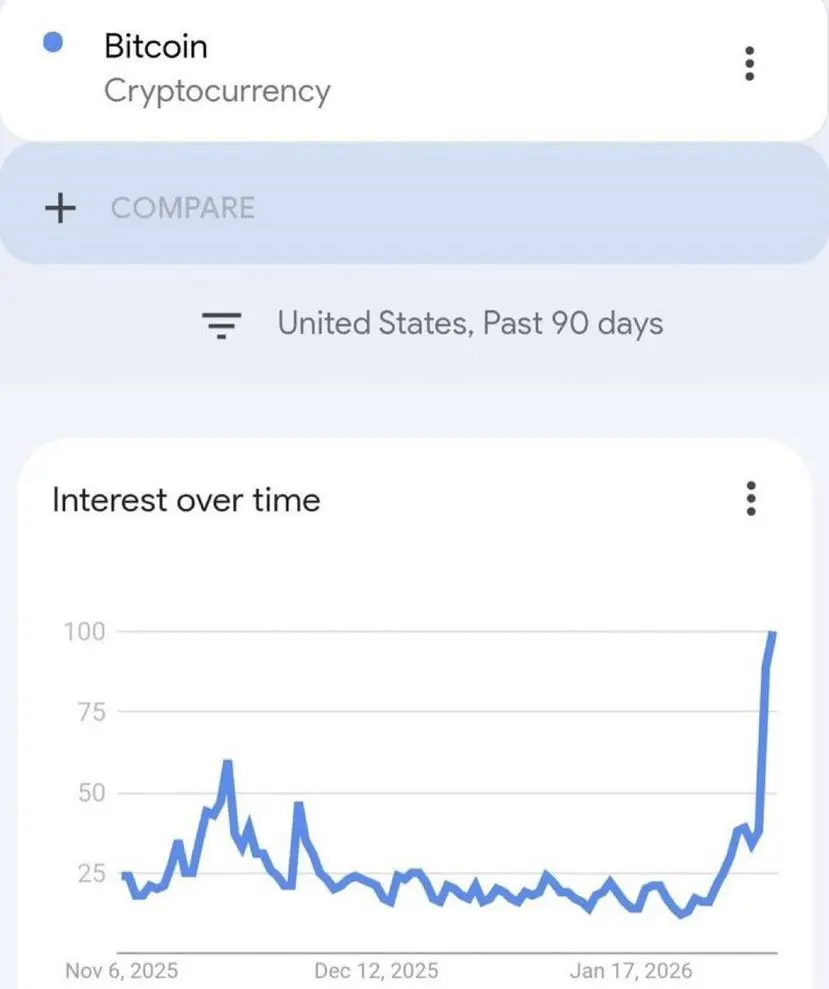Click the 25 y-axis label
829x989 pixels.
coord(90,874)
